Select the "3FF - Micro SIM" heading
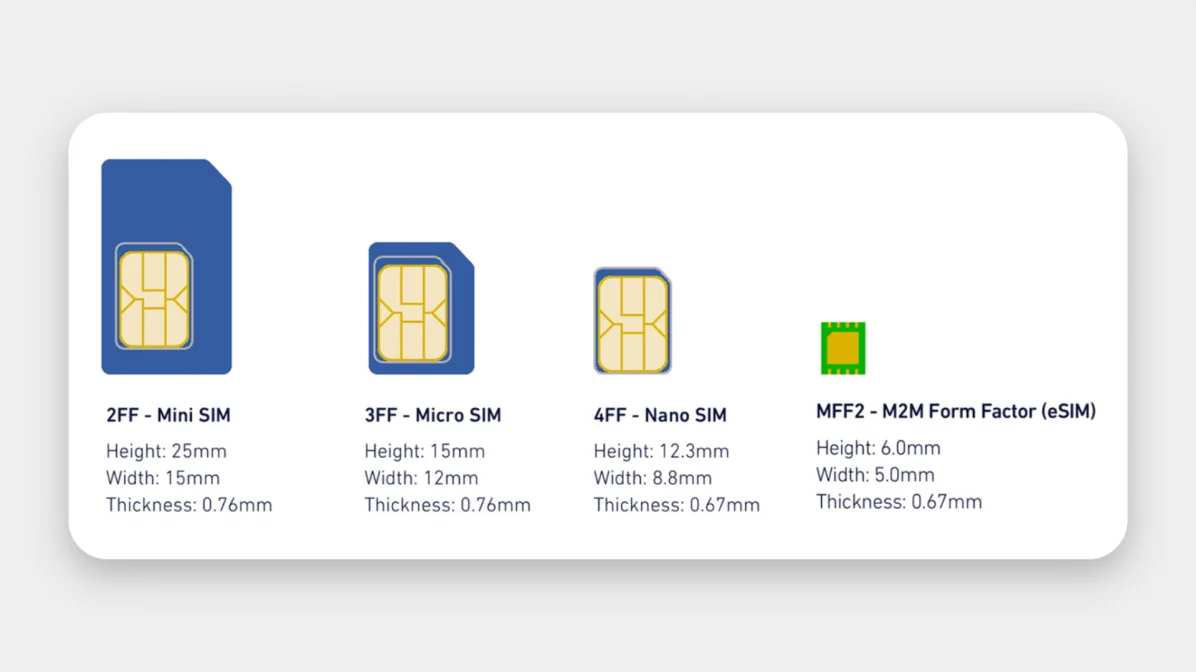This screenshot has width=1196, height=672. click(432, 415)
